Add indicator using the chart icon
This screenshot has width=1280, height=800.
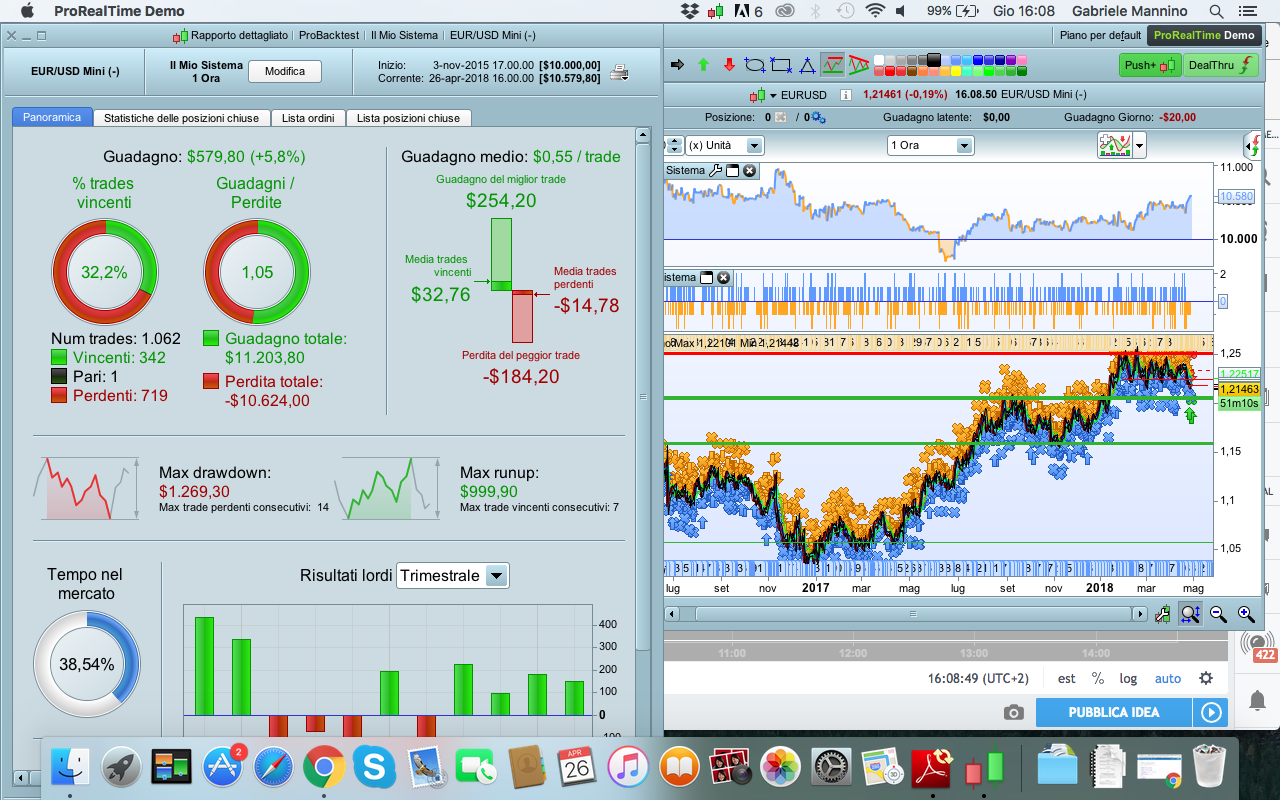point(1113,145)
